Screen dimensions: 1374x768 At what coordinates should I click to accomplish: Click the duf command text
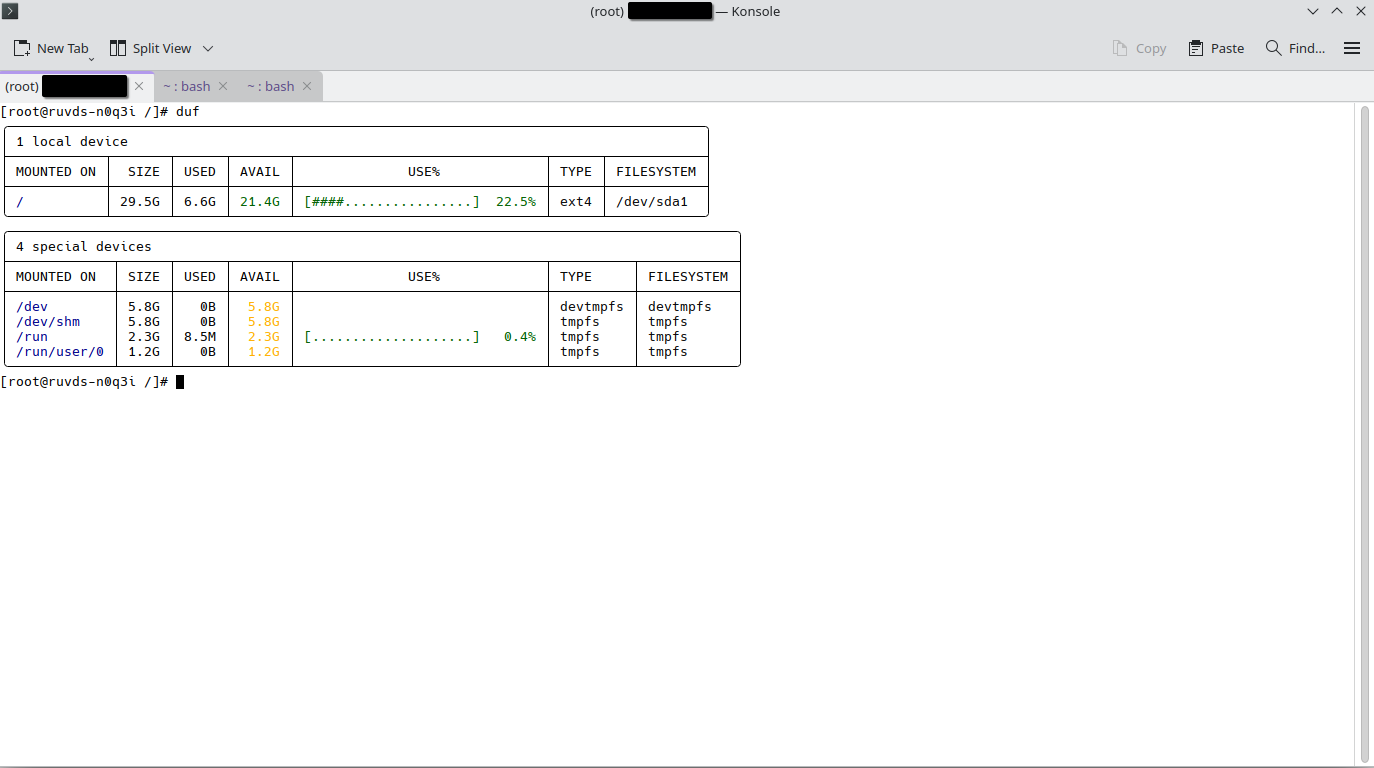tap(188, 112)
